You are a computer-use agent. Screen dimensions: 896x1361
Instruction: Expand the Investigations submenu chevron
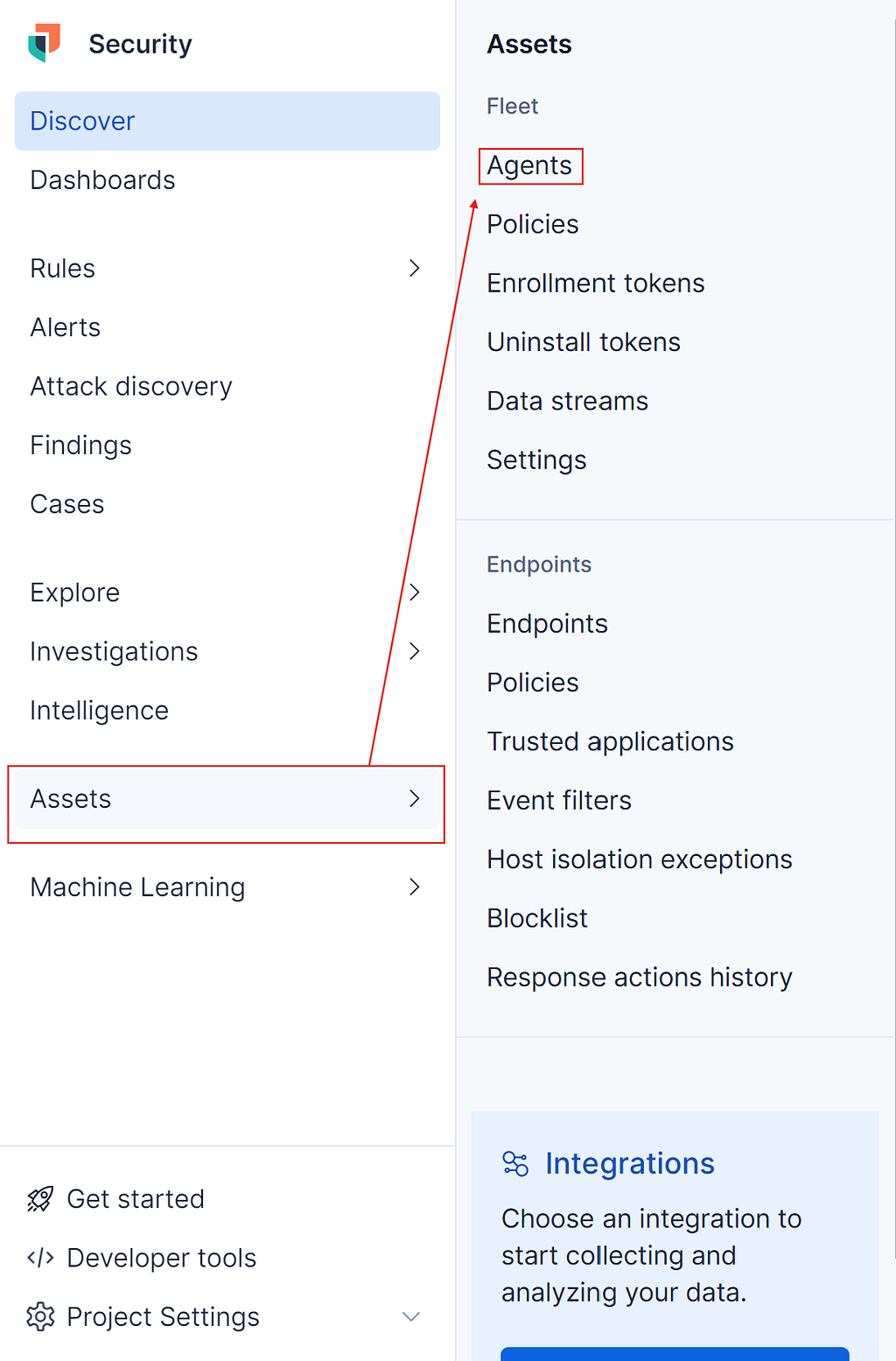[415, 651]
